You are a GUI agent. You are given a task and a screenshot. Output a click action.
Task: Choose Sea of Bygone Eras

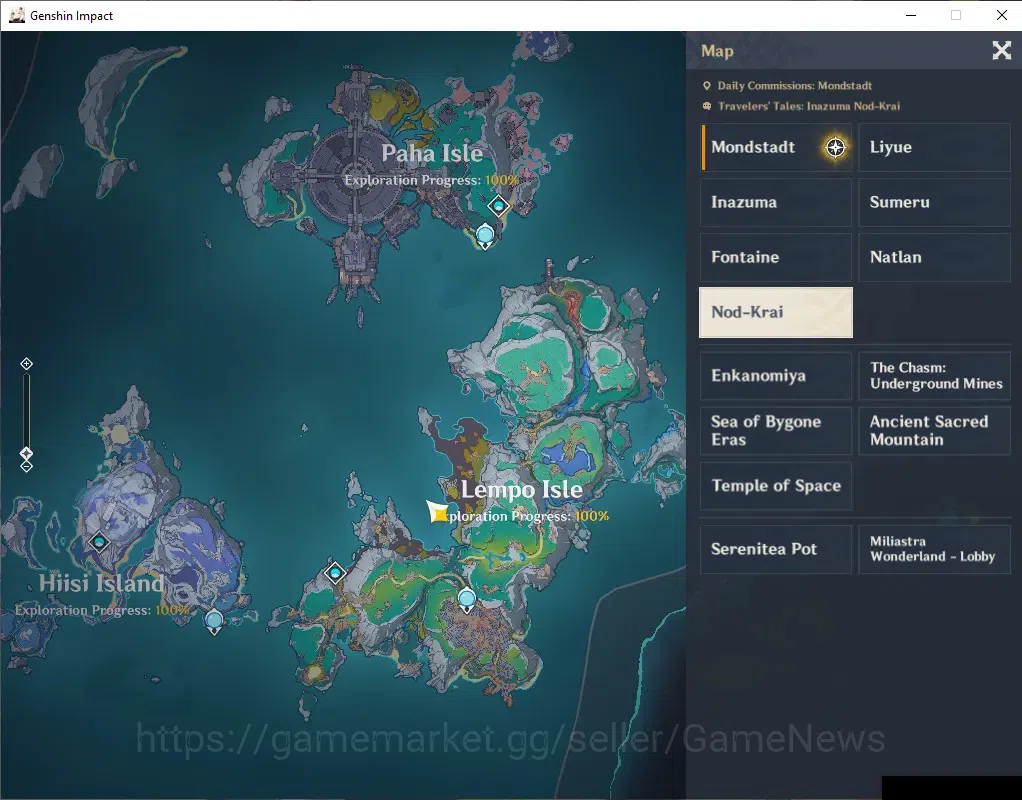click(x=776, y=431)
